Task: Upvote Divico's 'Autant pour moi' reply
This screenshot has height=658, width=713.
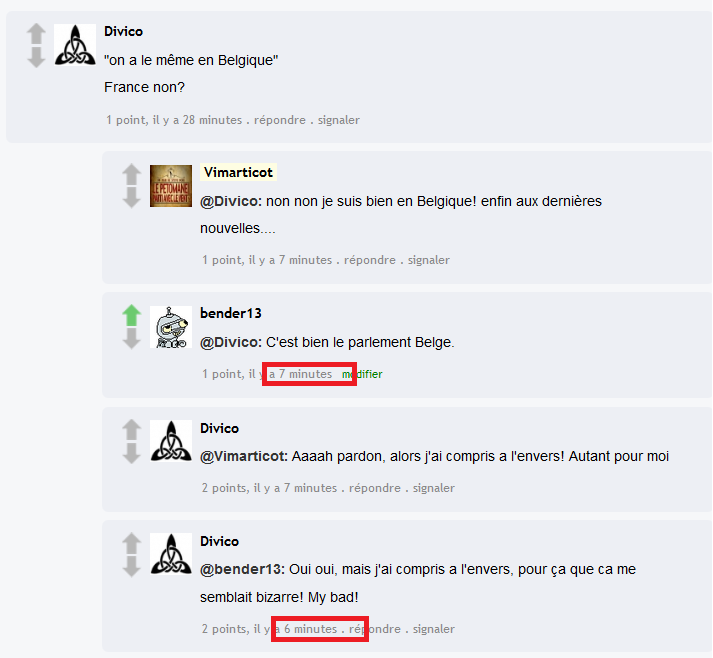Action: point(131,430)
